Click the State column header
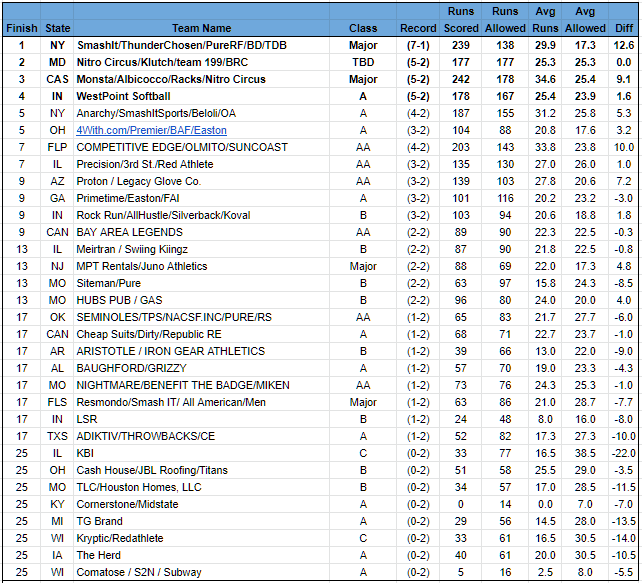 click(x=57, y=28)
